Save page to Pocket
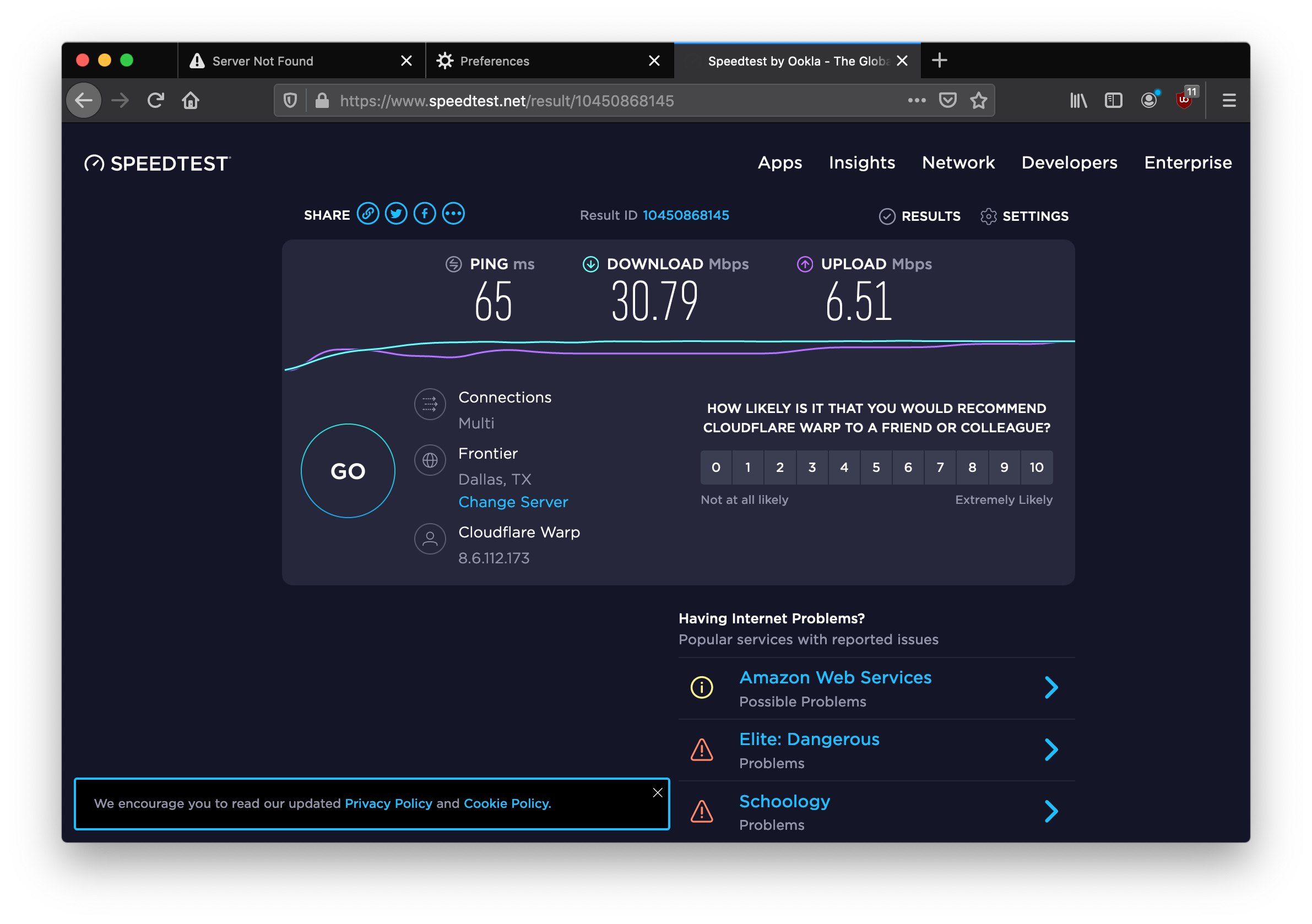 click(948, 101)
